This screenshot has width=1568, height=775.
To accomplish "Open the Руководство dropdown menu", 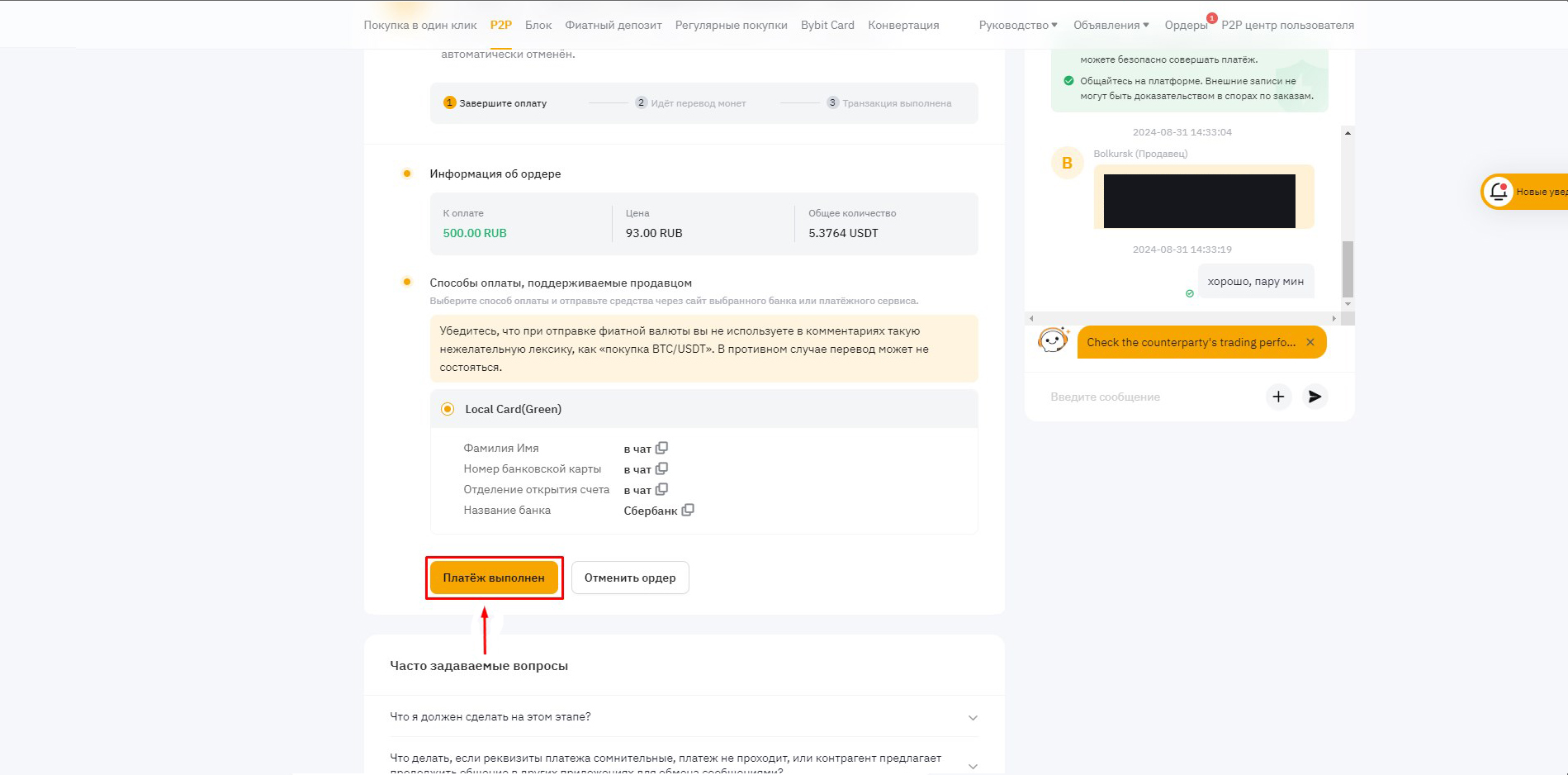I will tap(1018, 25).
